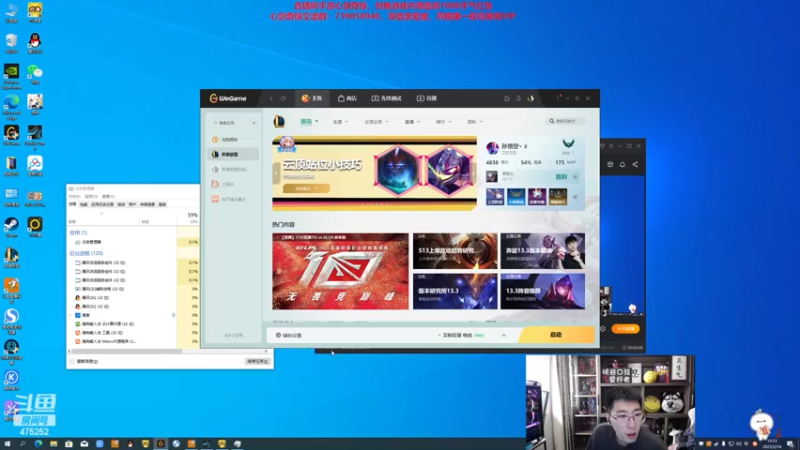800x450 pixels.
Task: Open 辅助设置 in the bottom bar
Action: [289, 335]
